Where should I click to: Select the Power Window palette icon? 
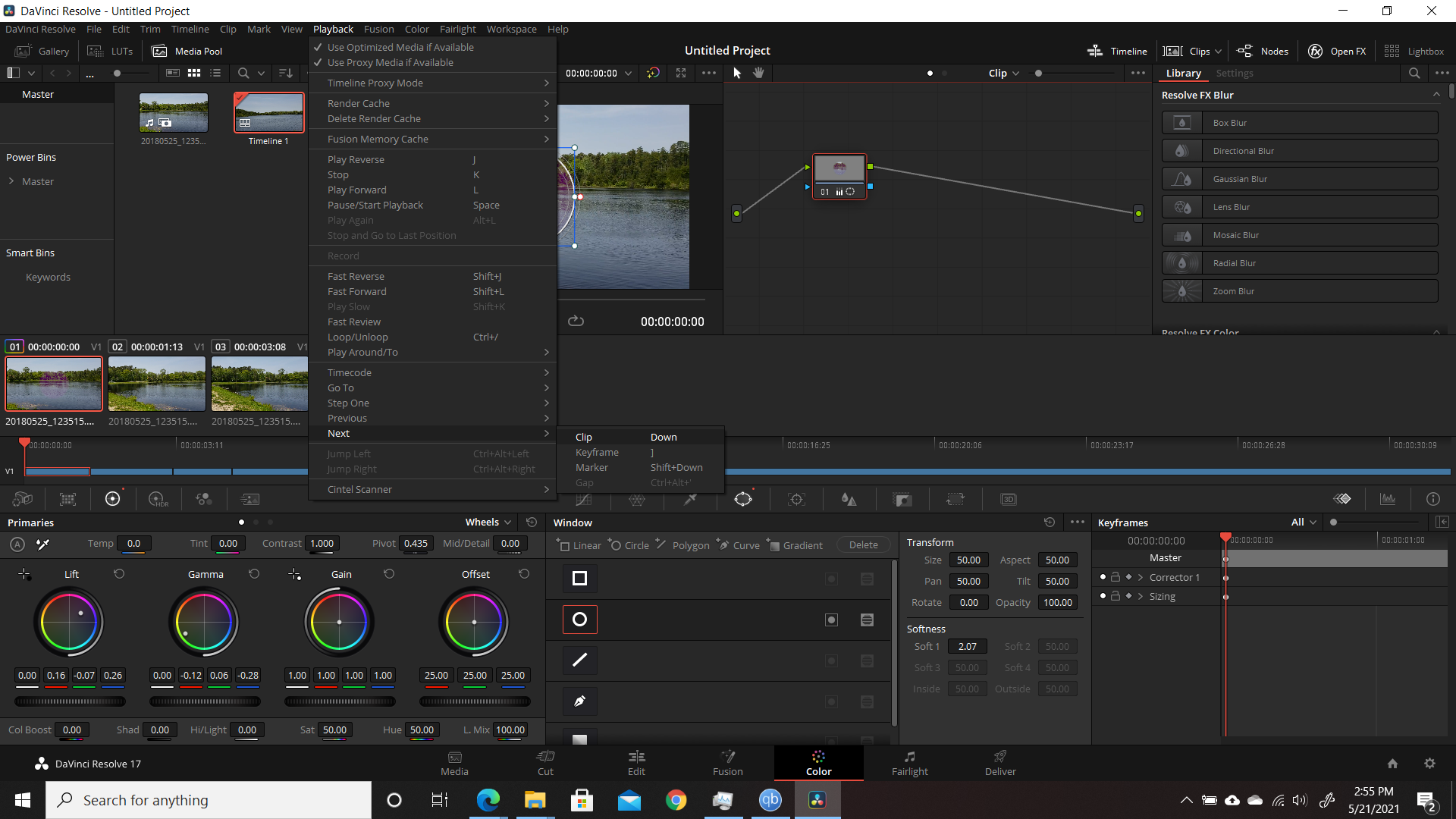point(743,499)
